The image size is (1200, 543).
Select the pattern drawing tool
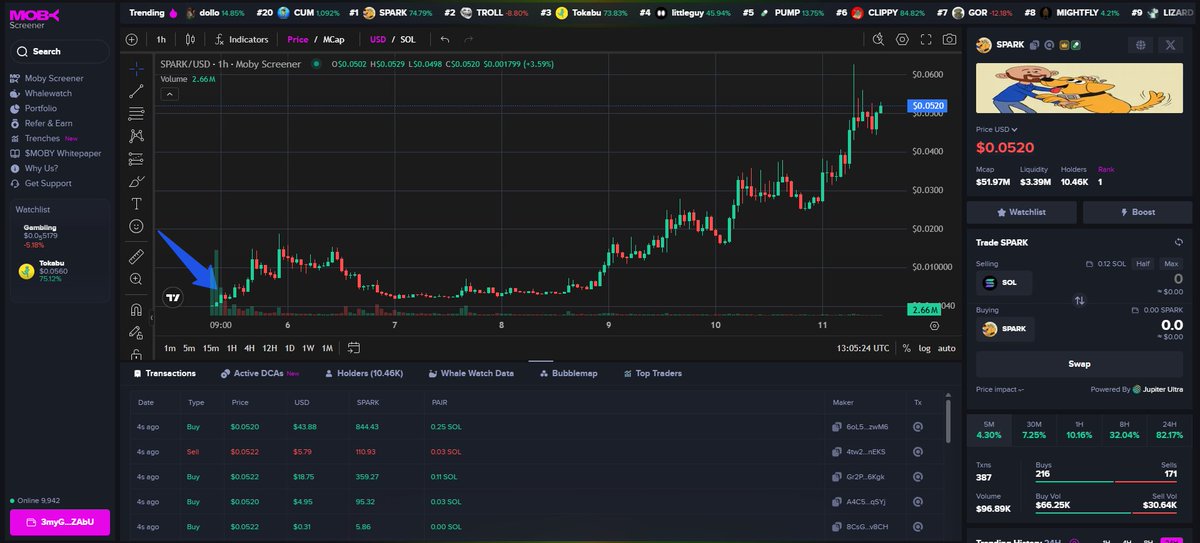tap(136, 136)
